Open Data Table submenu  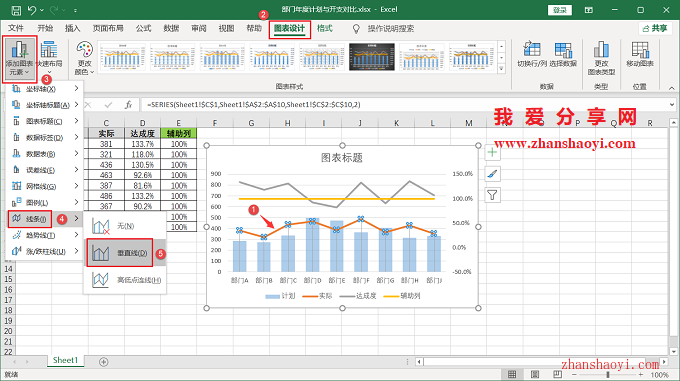click(x=44, y=153)
